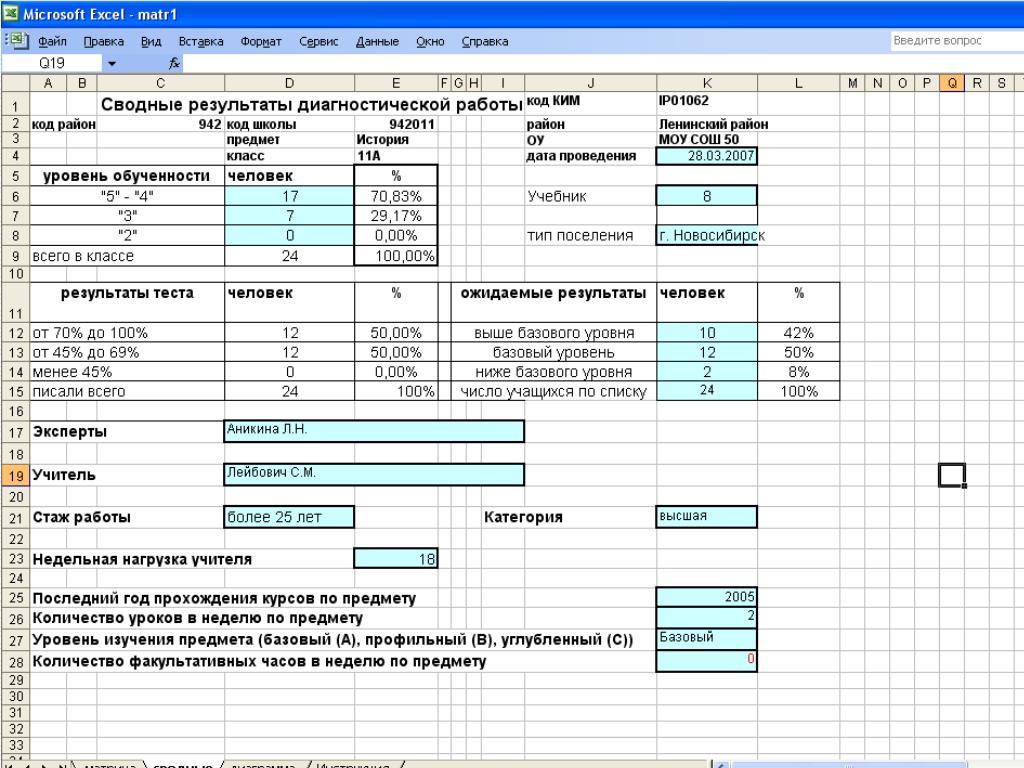Open the Вставка menu
Viewport: 1024px width, 768px height.
tap(200, 41)
